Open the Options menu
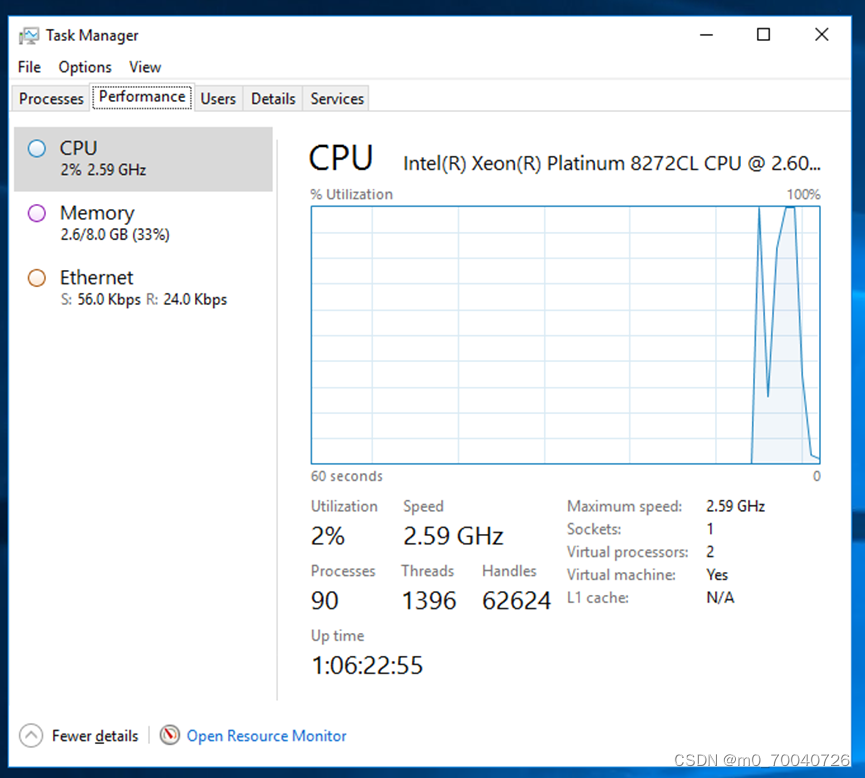Image resolution: width=865 pixels, height=778 pixels. (85, 67)
